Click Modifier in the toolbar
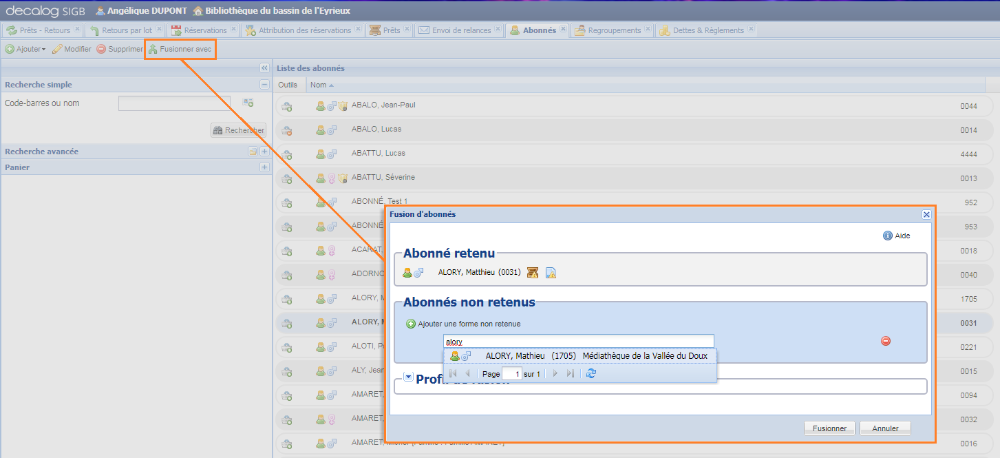The height and width of the screenshot is (458, 1000). tap(71, 48)
